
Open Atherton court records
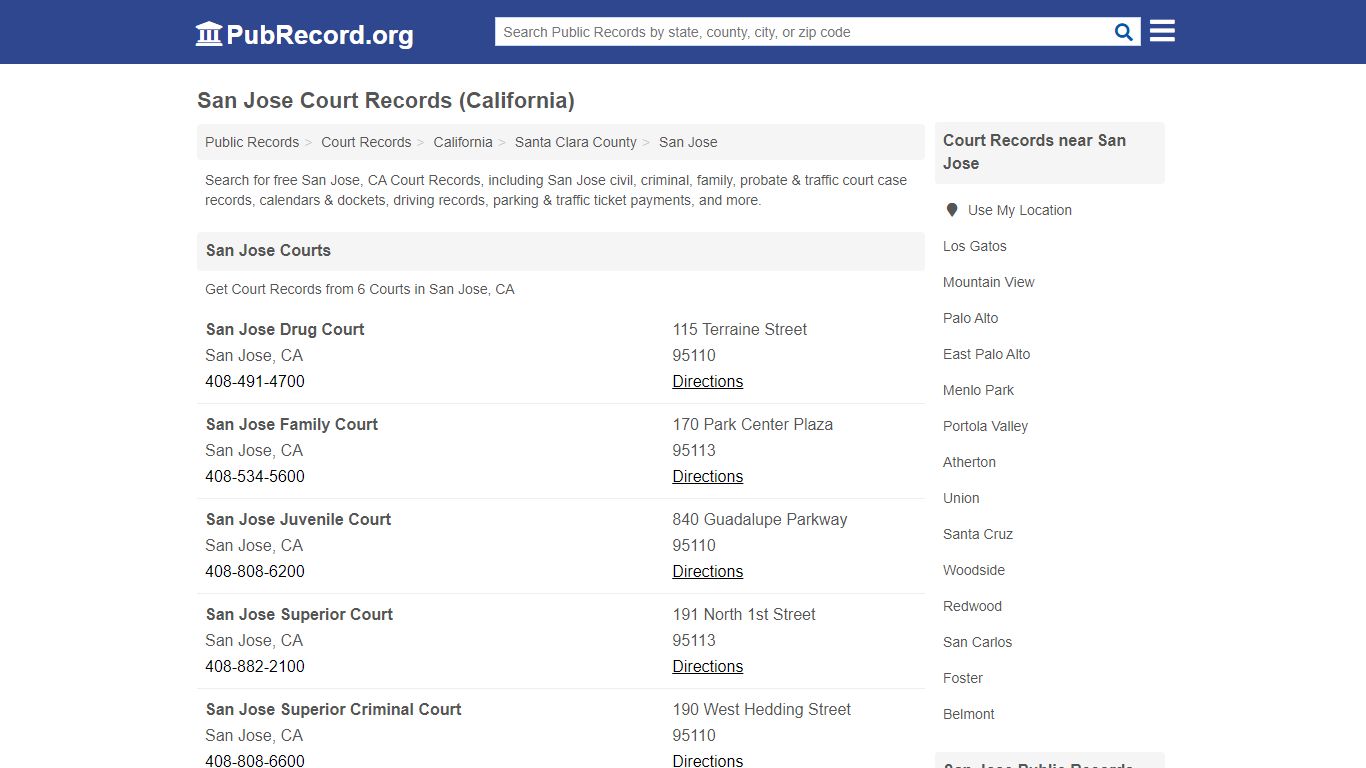coord(970,462)
